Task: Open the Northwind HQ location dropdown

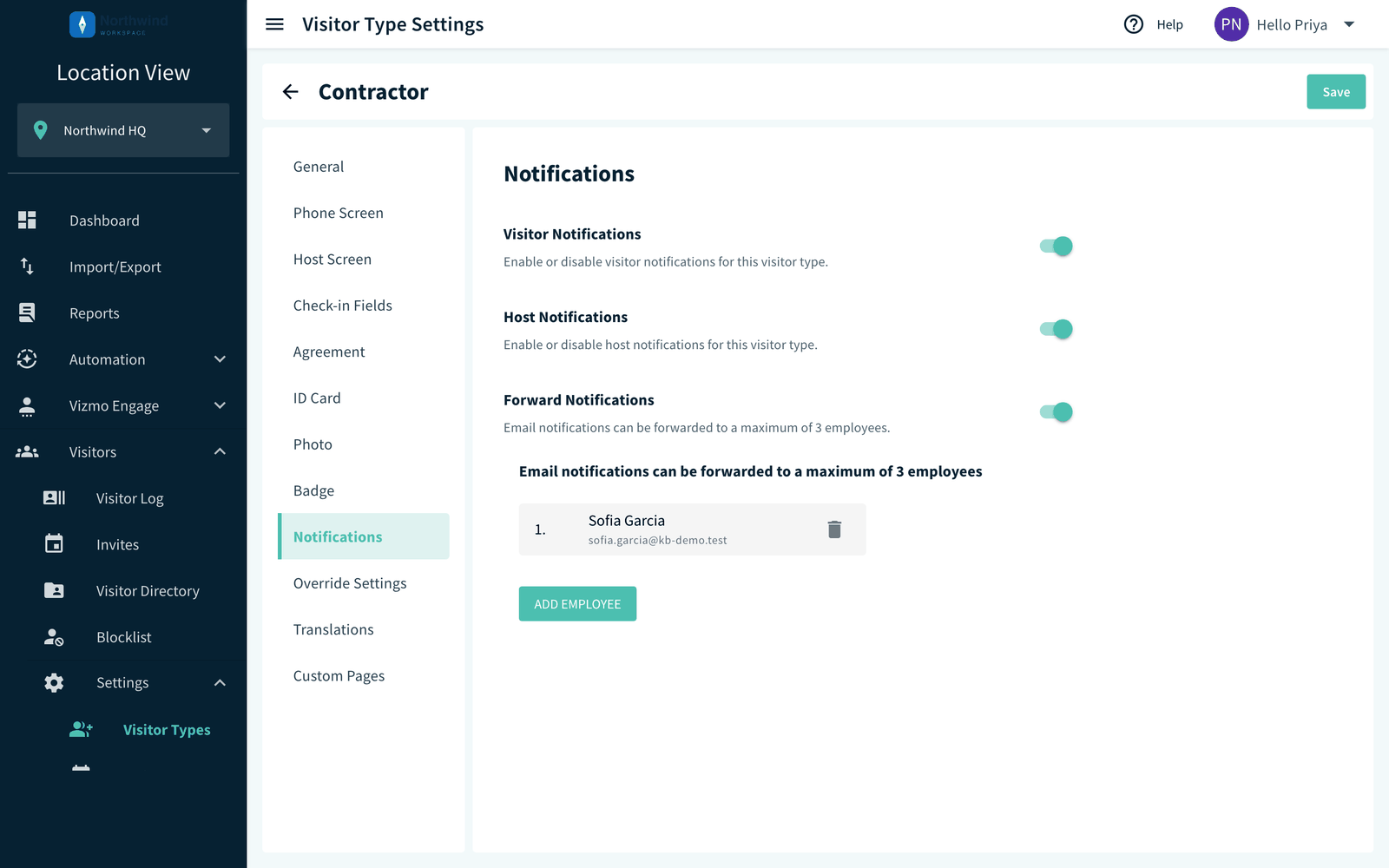Action: 123,130
